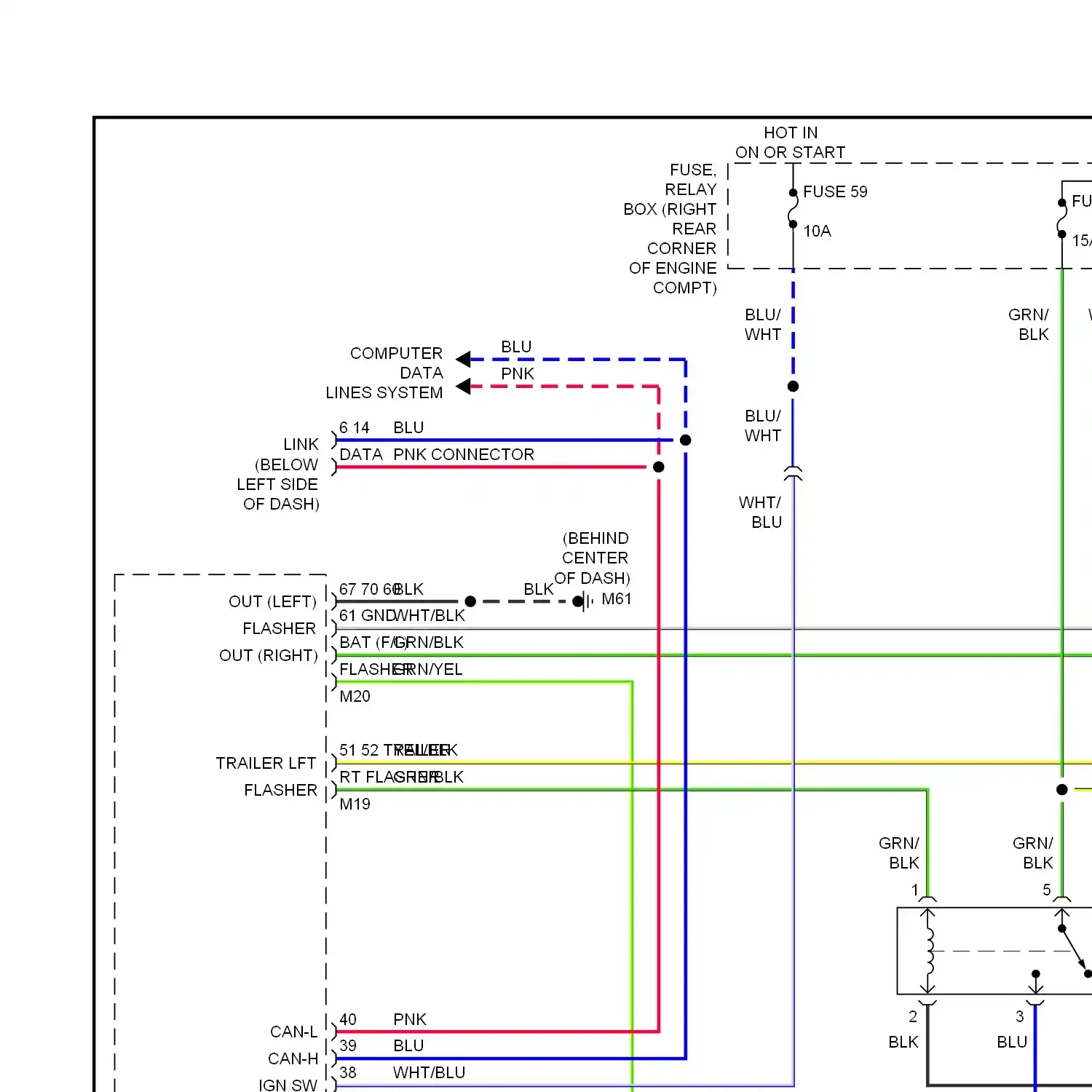Screen dimensions: 1092x1092
Task: Select the 'PNK CONNECTOR' text
Action: (464, 454)
